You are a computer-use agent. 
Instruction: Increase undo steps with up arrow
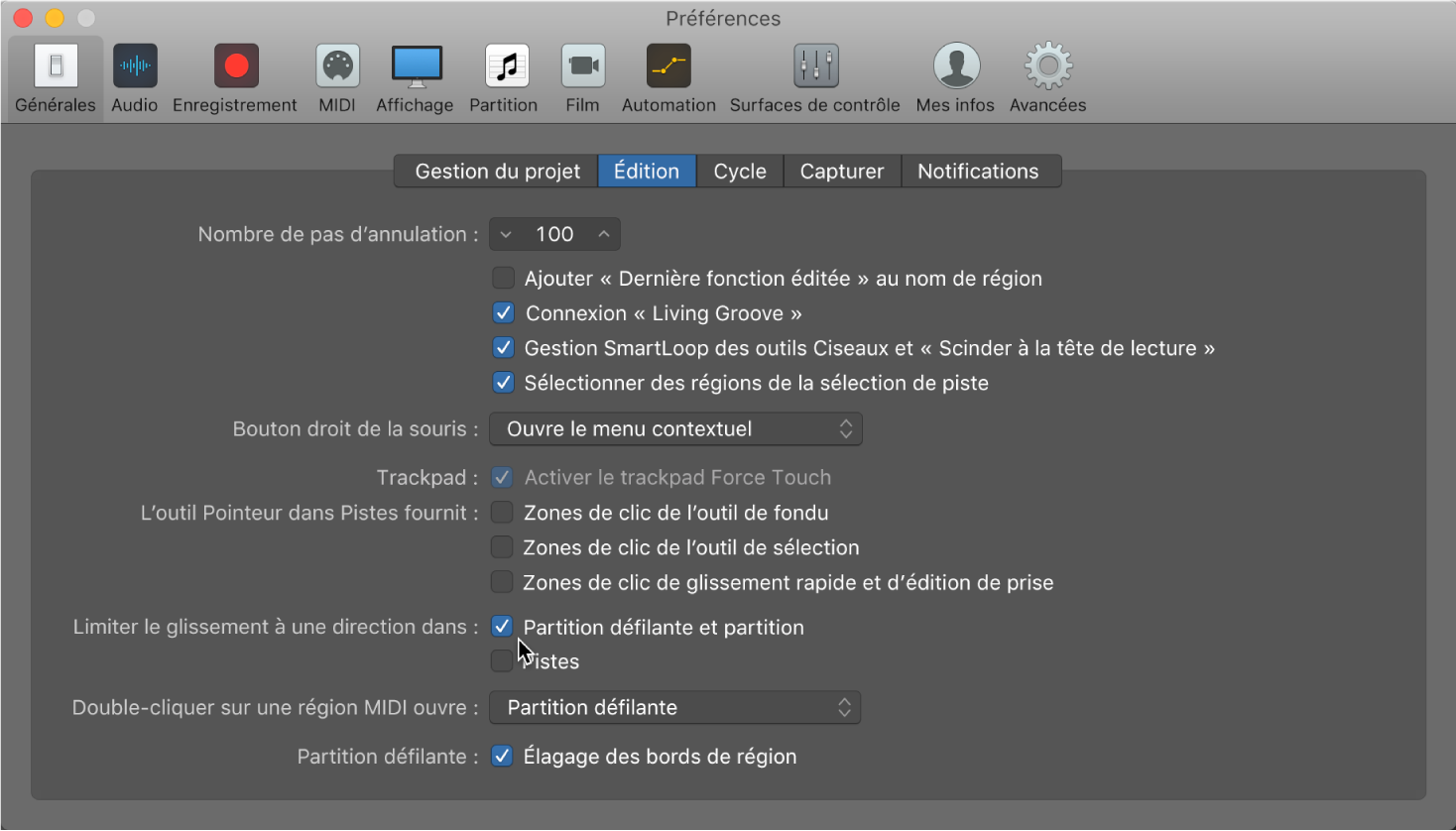point(603,235)
